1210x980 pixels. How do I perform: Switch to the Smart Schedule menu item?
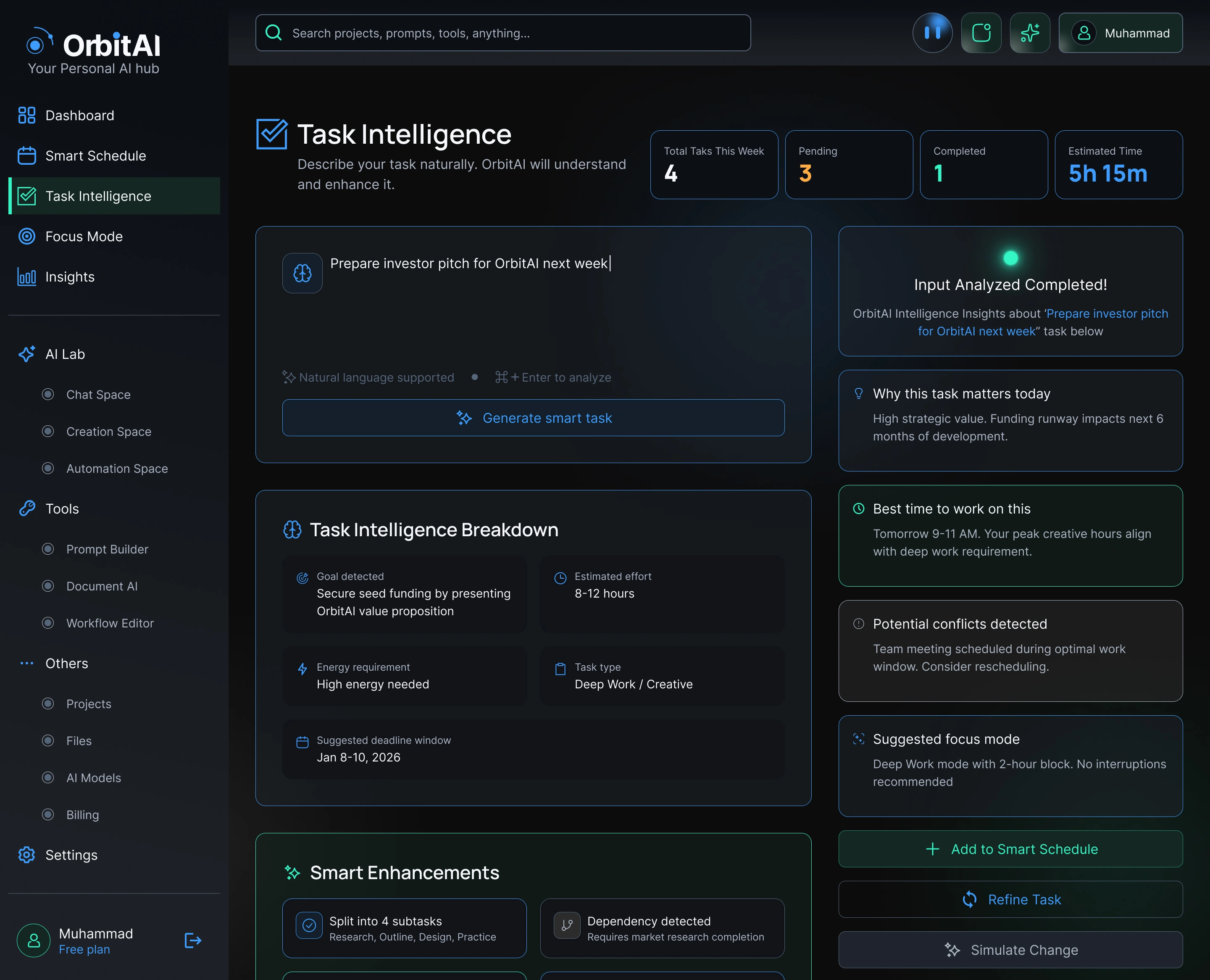[x=95, y=155]
